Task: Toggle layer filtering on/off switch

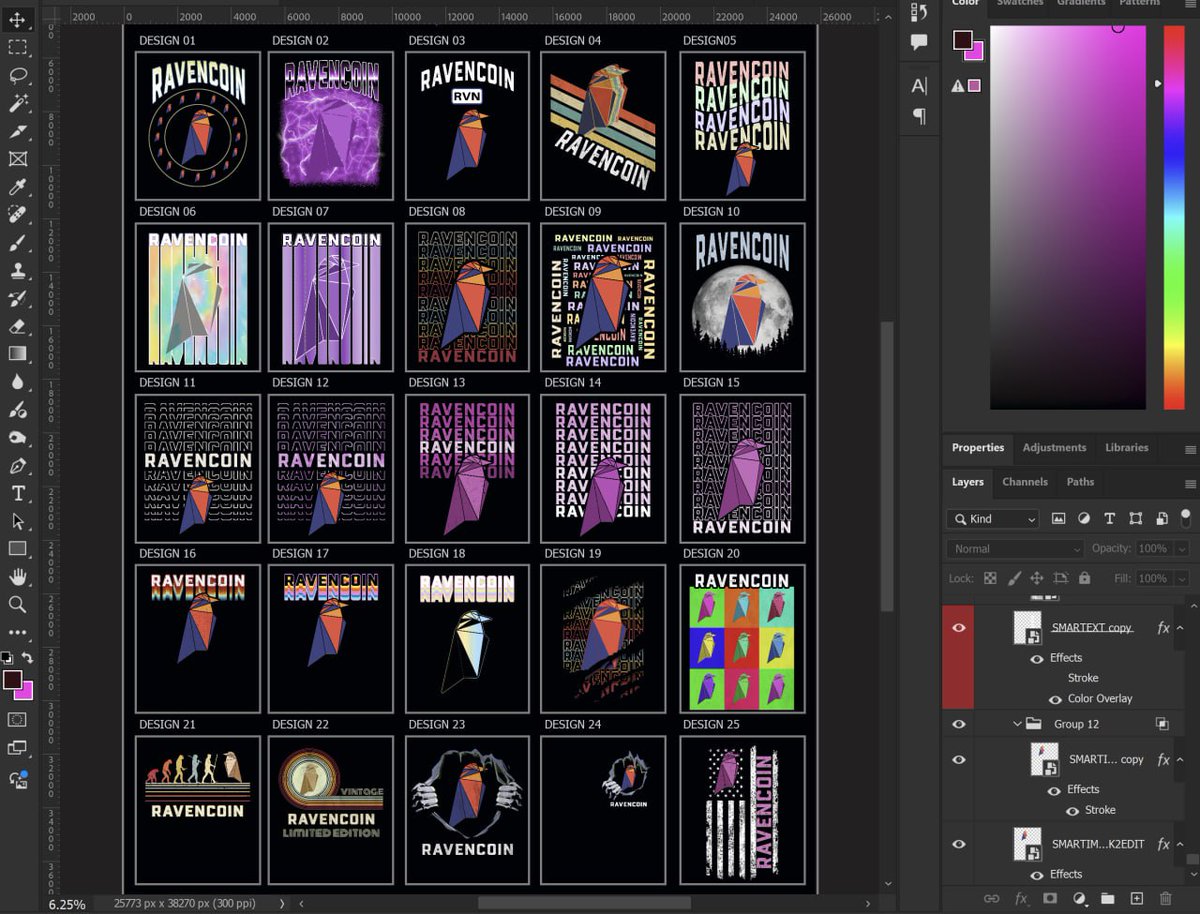Action: click(x=1186, y=518)
